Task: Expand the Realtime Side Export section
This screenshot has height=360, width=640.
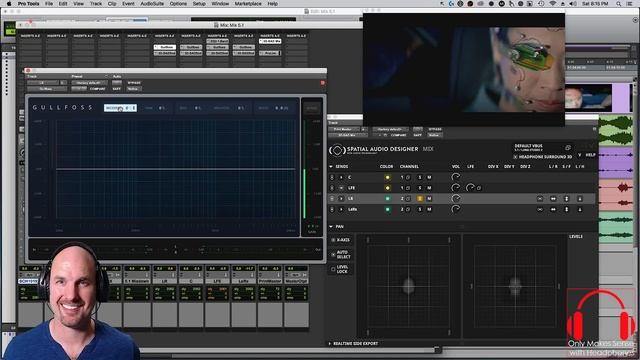Action: (x=330, y=344)
